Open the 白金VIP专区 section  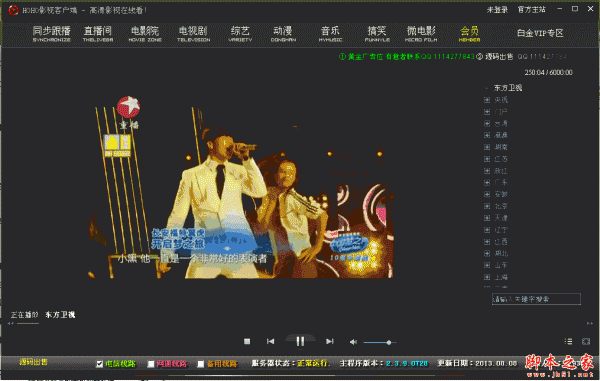point(540,33)
